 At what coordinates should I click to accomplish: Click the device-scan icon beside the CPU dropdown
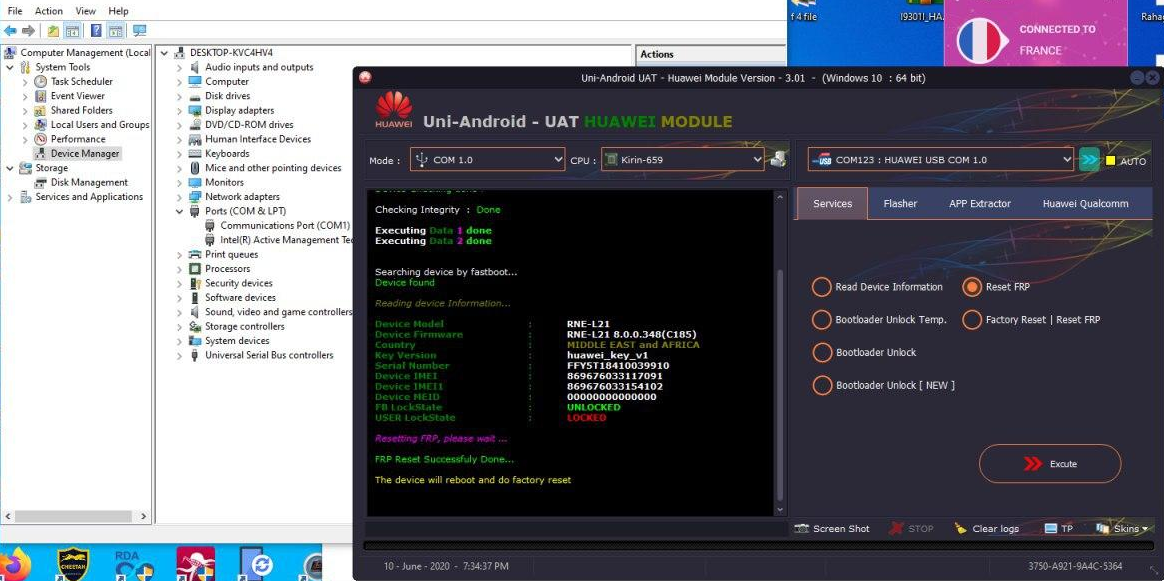point(778,158)
